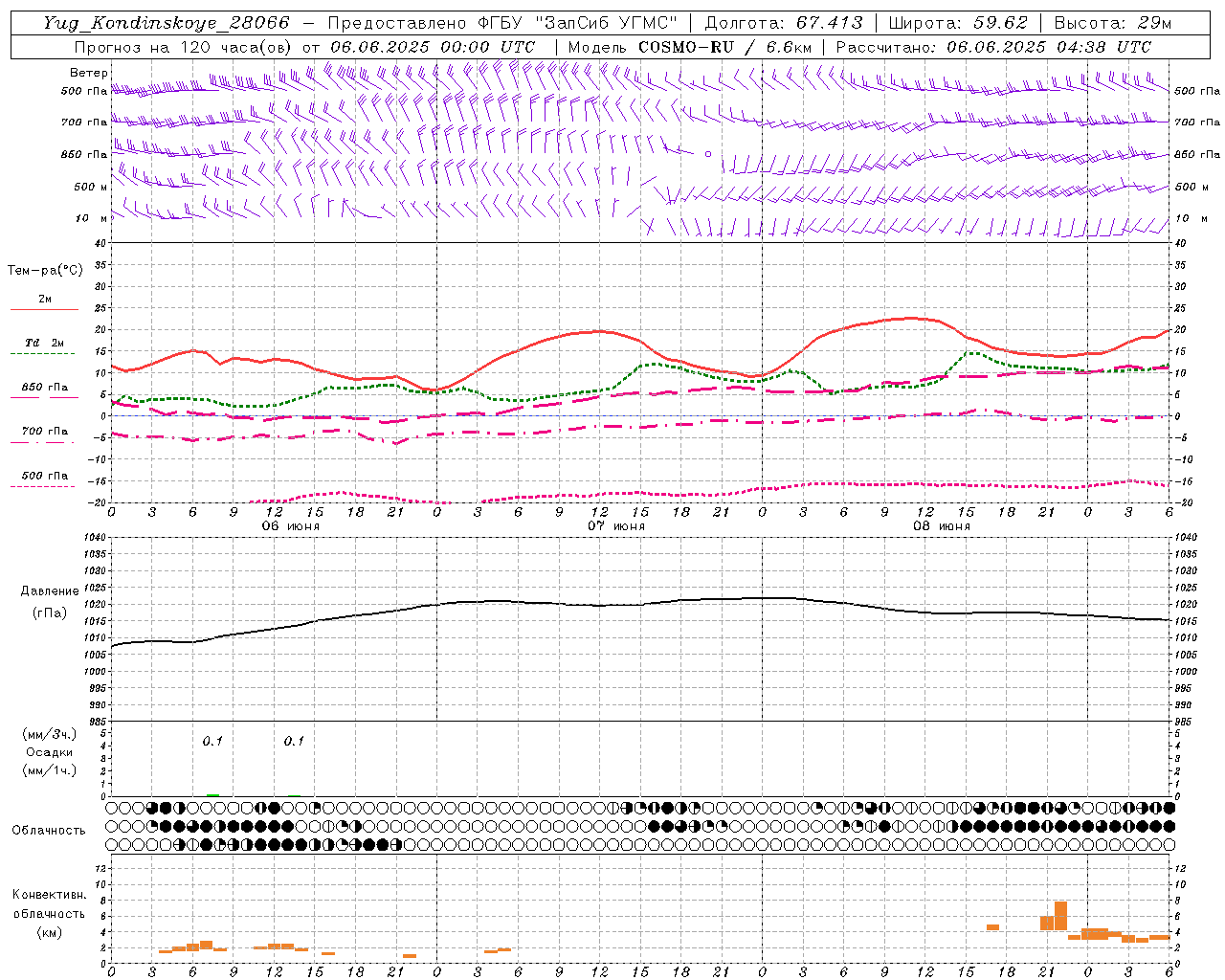Screen dimensions: 1225x980
Task: Click the Конвективн. облачность (км) label
Action: (49, 914)
